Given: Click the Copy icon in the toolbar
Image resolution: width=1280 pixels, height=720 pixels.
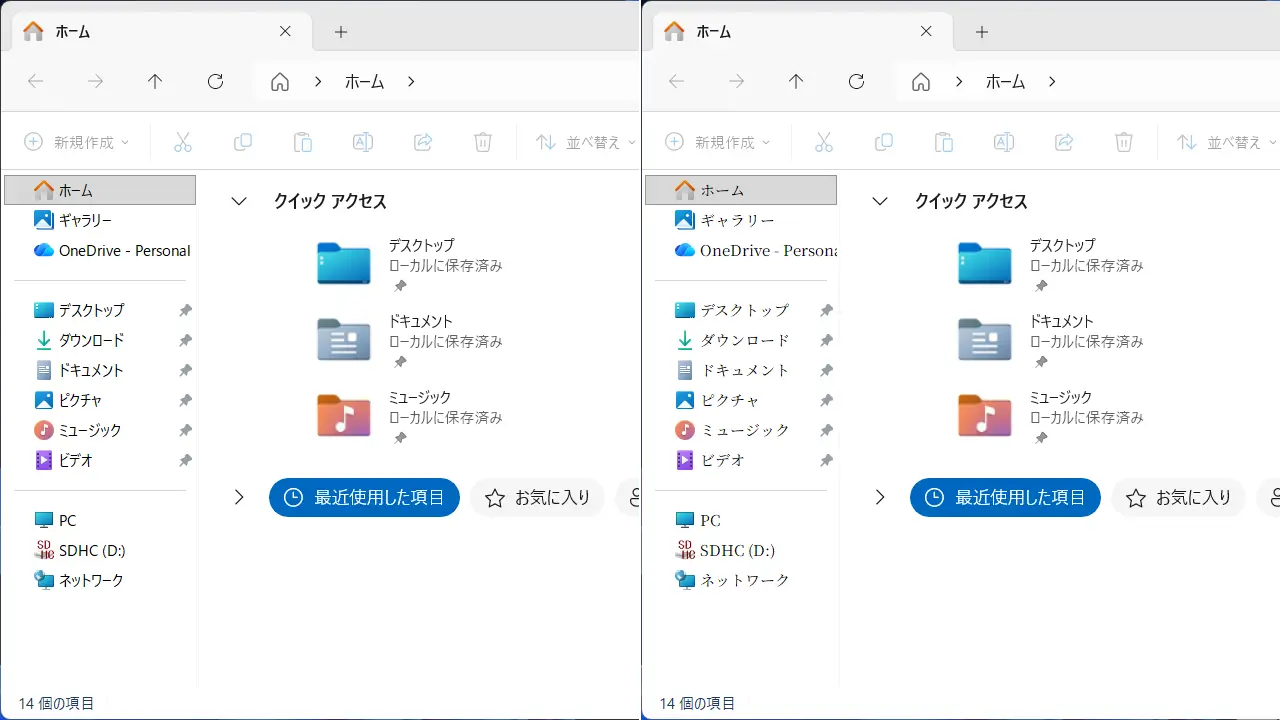Looking at the screenshot, I should [243, 141].
